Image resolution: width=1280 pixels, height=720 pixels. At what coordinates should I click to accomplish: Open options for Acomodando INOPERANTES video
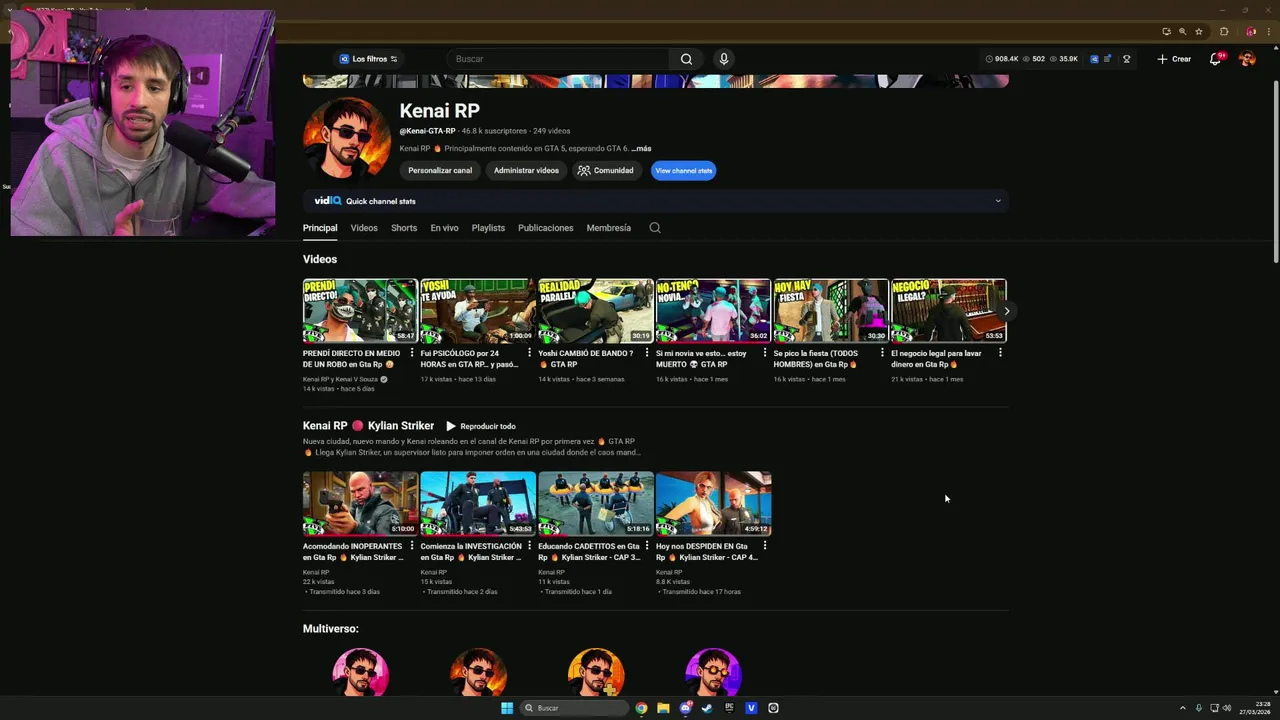pos(411,546)
